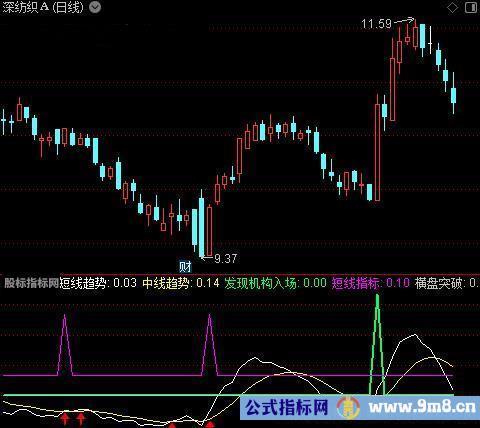Select the 横盘突破 indicator label
The image size is (480, 428).
click(x=438, y=283)
